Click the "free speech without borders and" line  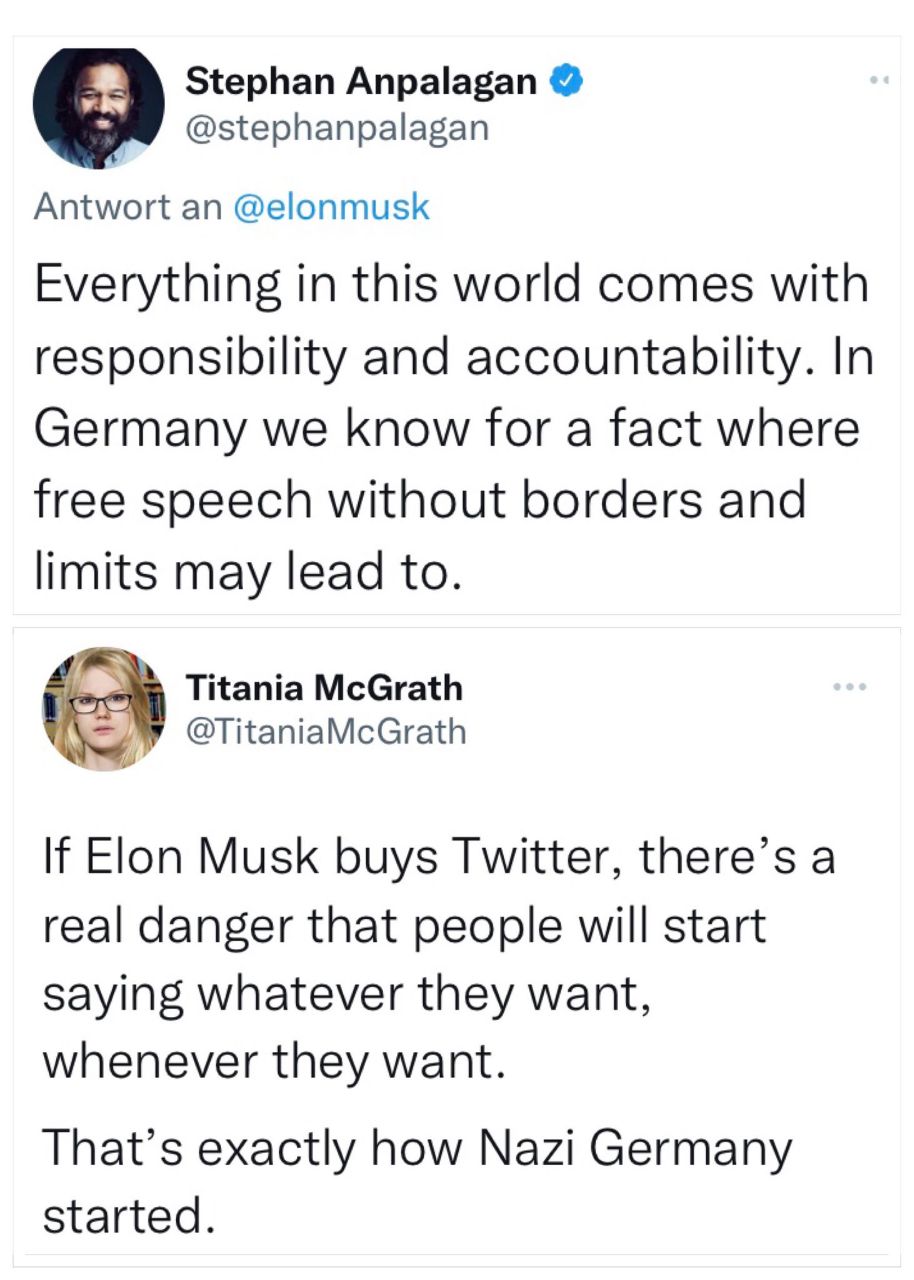click(x=420, y=501)
